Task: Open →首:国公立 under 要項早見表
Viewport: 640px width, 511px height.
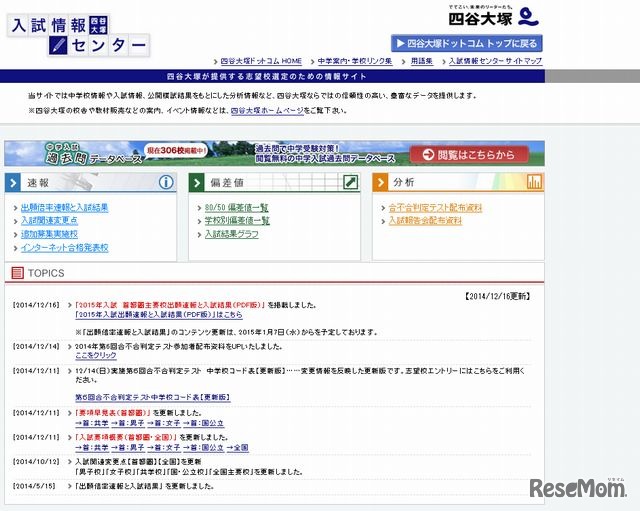Action: point(203,423)
